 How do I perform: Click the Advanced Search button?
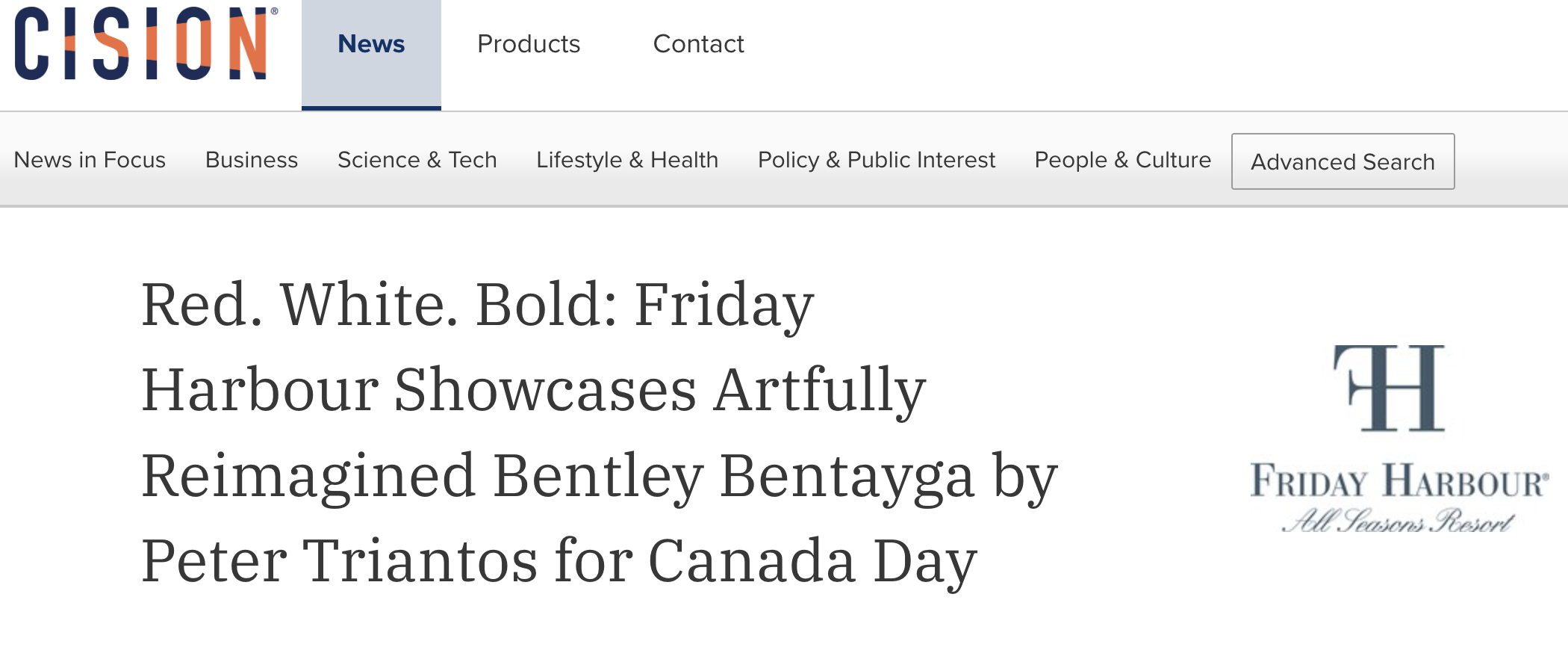[1343, 161]
